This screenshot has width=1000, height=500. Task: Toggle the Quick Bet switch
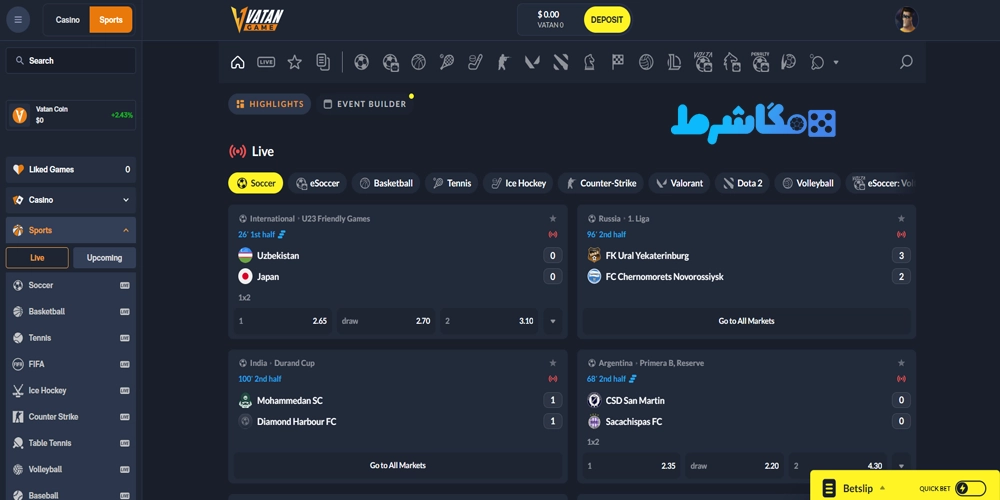pyautogui.click(x=971, y=489)
